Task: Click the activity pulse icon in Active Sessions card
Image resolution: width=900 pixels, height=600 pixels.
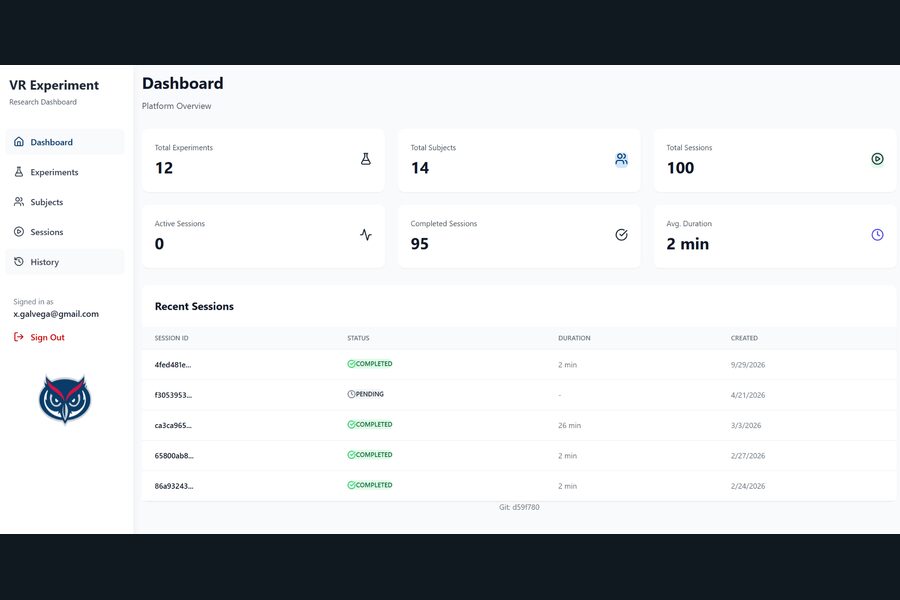Action: pos(366,235)
